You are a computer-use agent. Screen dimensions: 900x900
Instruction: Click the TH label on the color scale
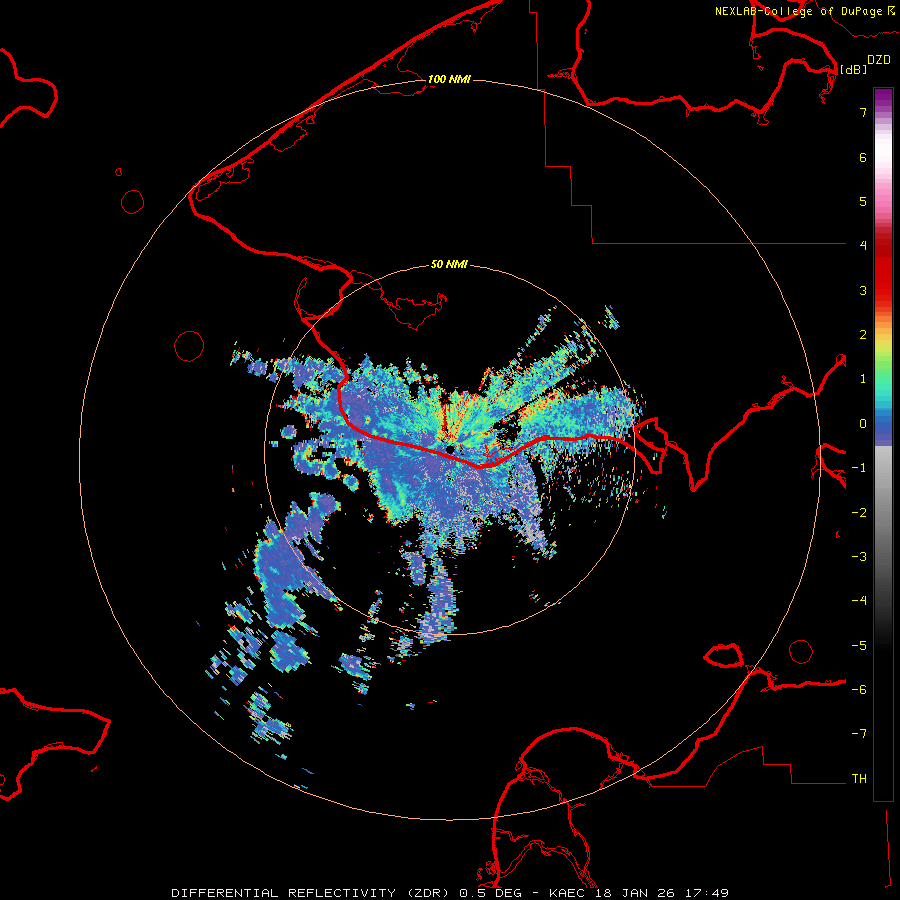click(x=859, y=779)
